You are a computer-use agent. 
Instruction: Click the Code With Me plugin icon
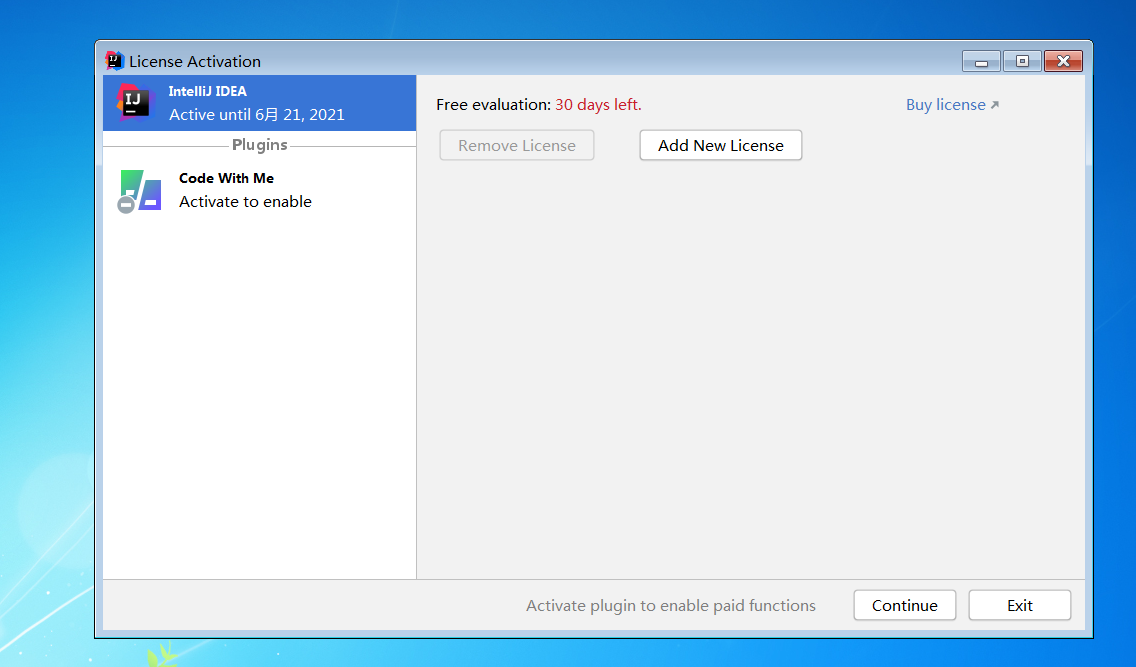coord(139,191)
